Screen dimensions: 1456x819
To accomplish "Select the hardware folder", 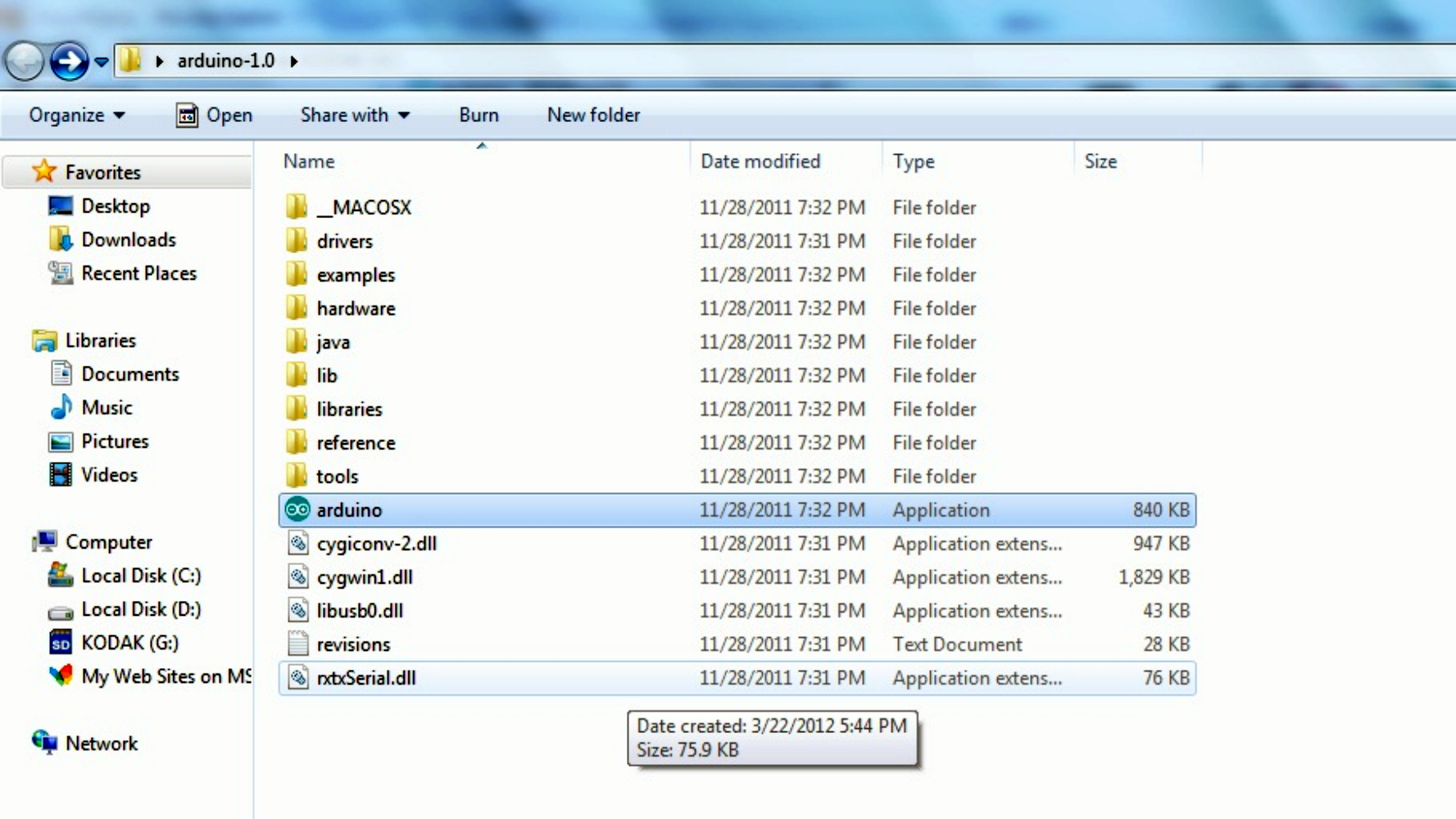I will click(x=737, y=308).
